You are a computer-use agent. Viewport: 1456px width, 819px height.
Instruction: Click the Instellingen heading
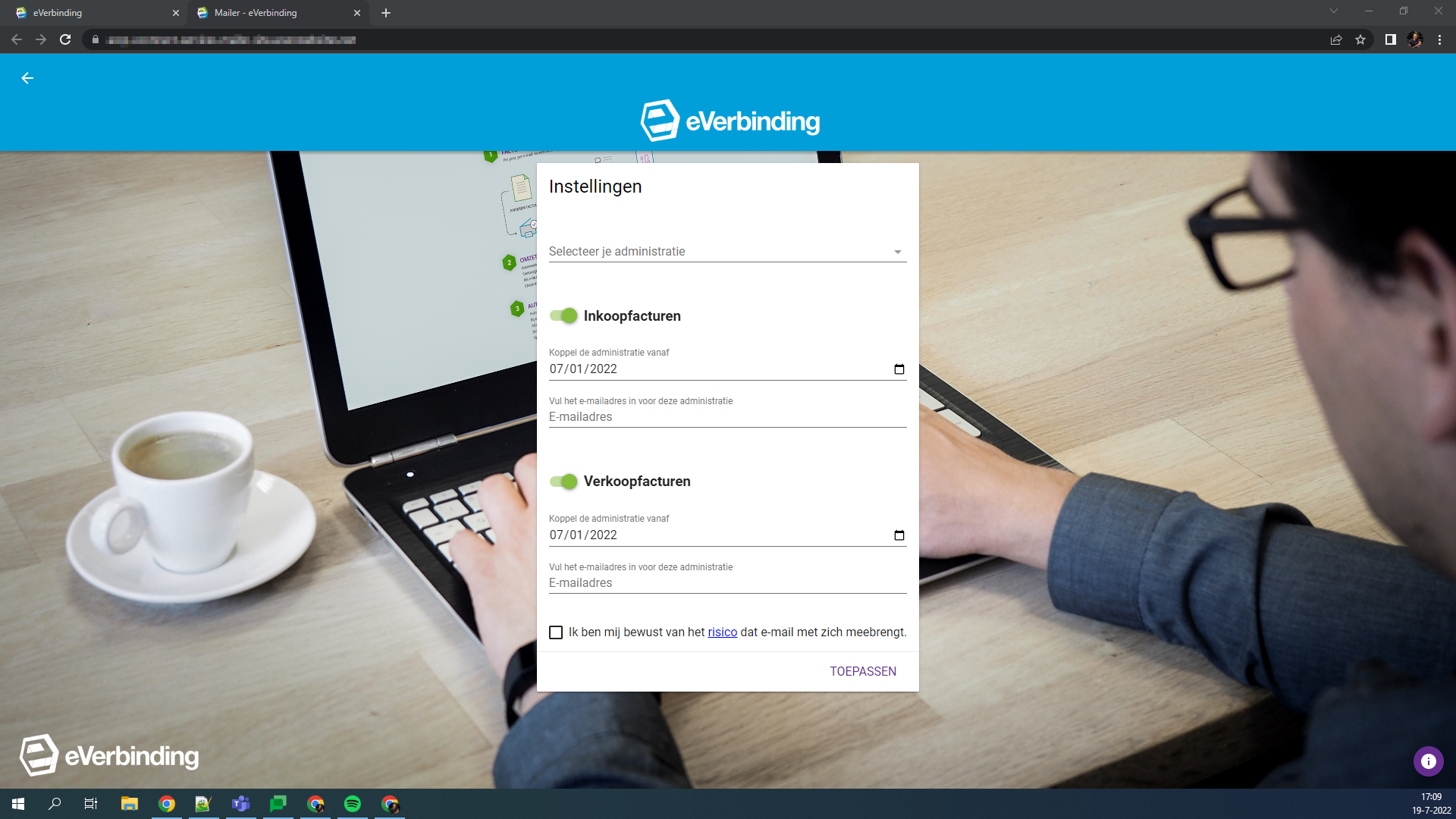(x=595, y=187)
